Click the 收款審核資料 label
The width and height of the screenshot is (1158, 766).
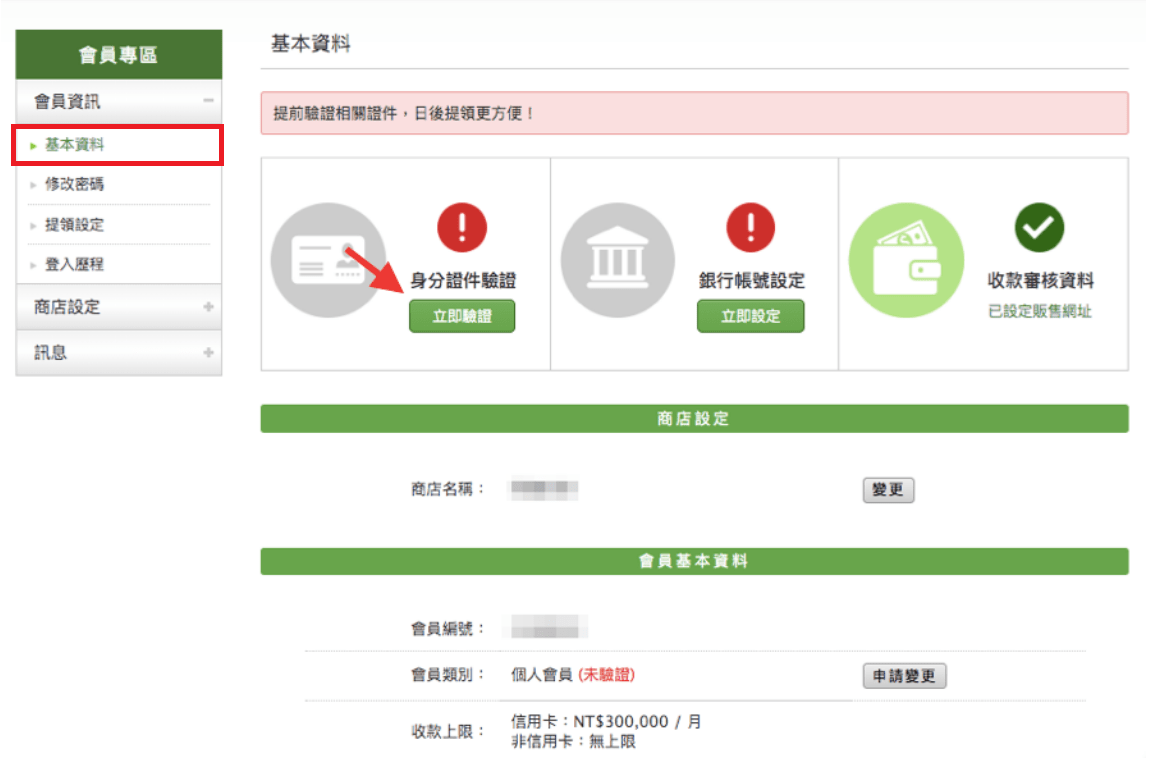click(x=1041, y=281)
